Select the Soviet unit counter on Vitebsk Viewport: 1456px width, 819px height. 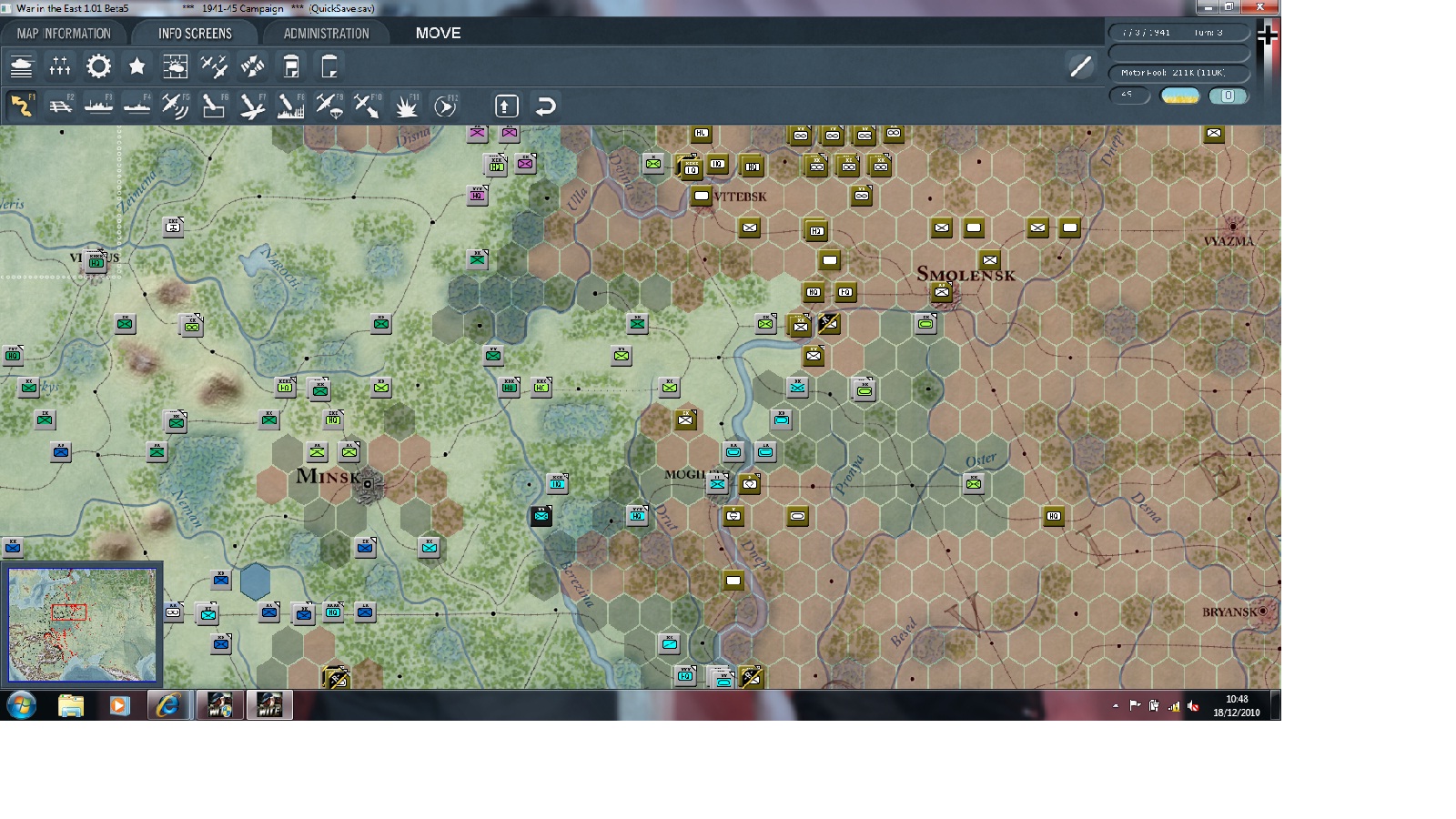[x=701, y=196]
